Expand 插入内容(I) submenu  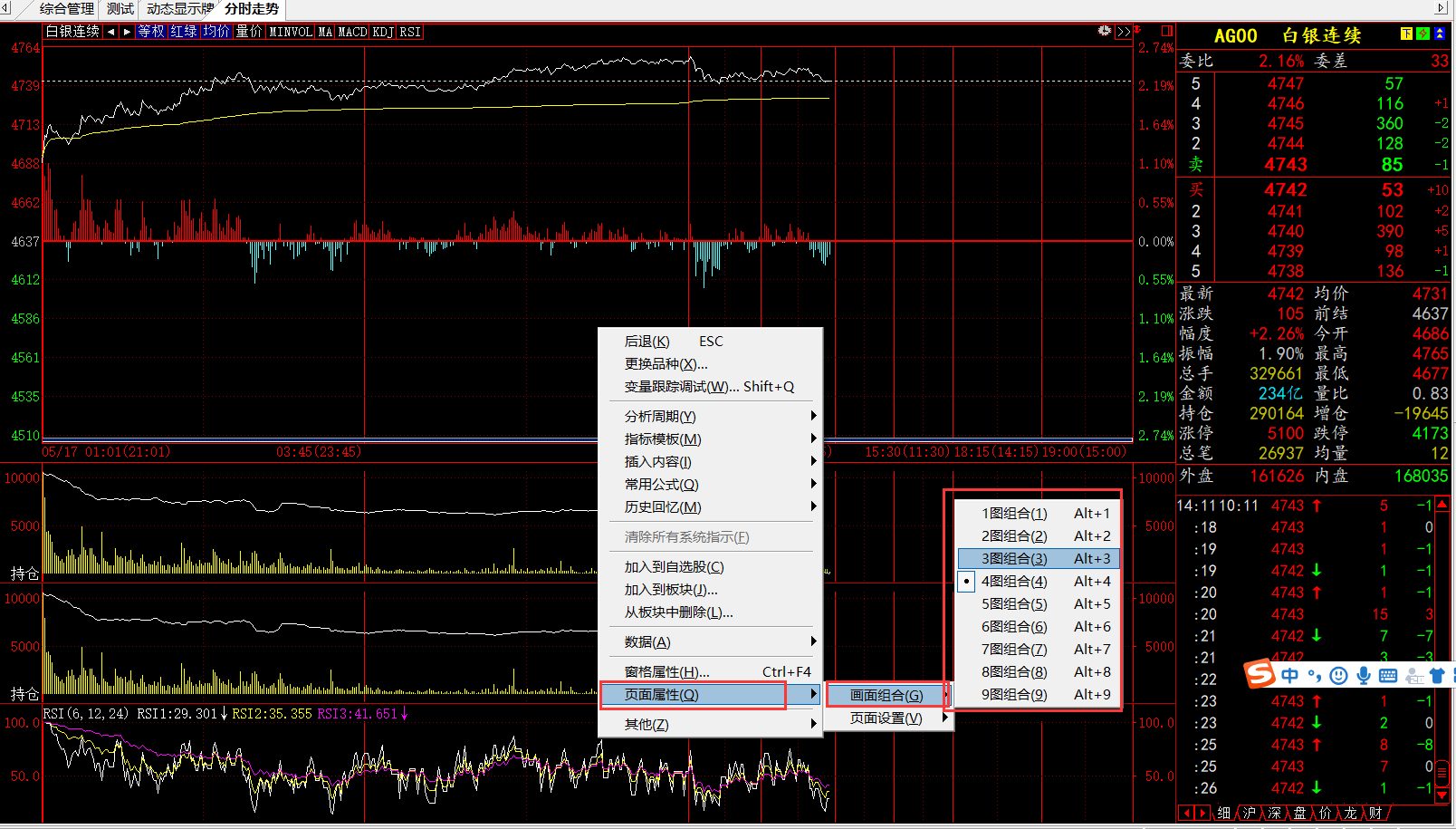(x=711, y=461)
